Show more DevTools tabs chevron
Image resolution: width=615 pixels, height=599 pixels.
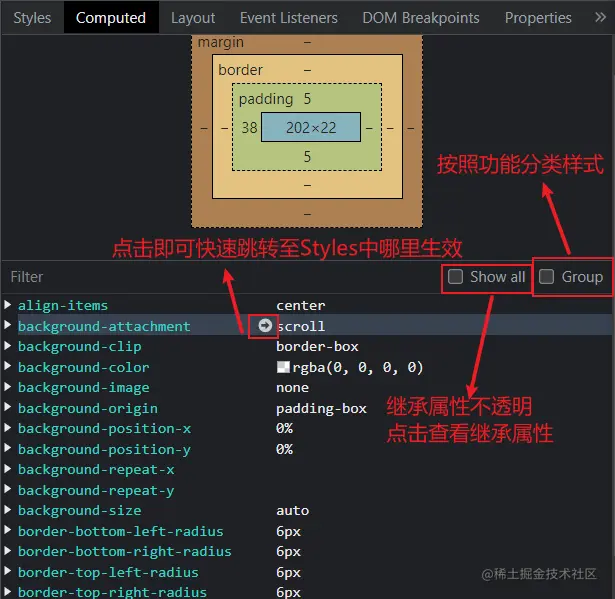pyautogui.click(x=600, y=17)
